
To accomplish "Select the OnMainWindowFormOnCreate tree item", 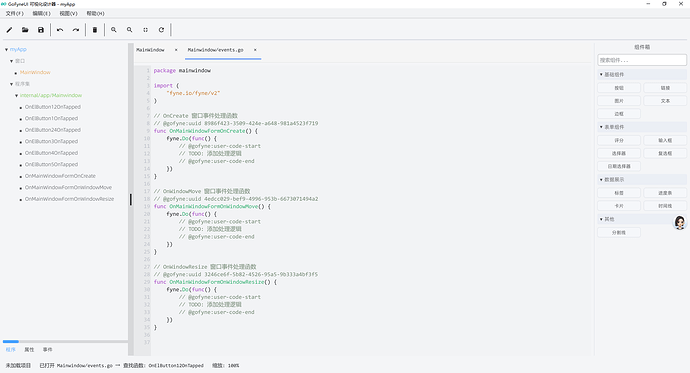I will coord(60,176).
